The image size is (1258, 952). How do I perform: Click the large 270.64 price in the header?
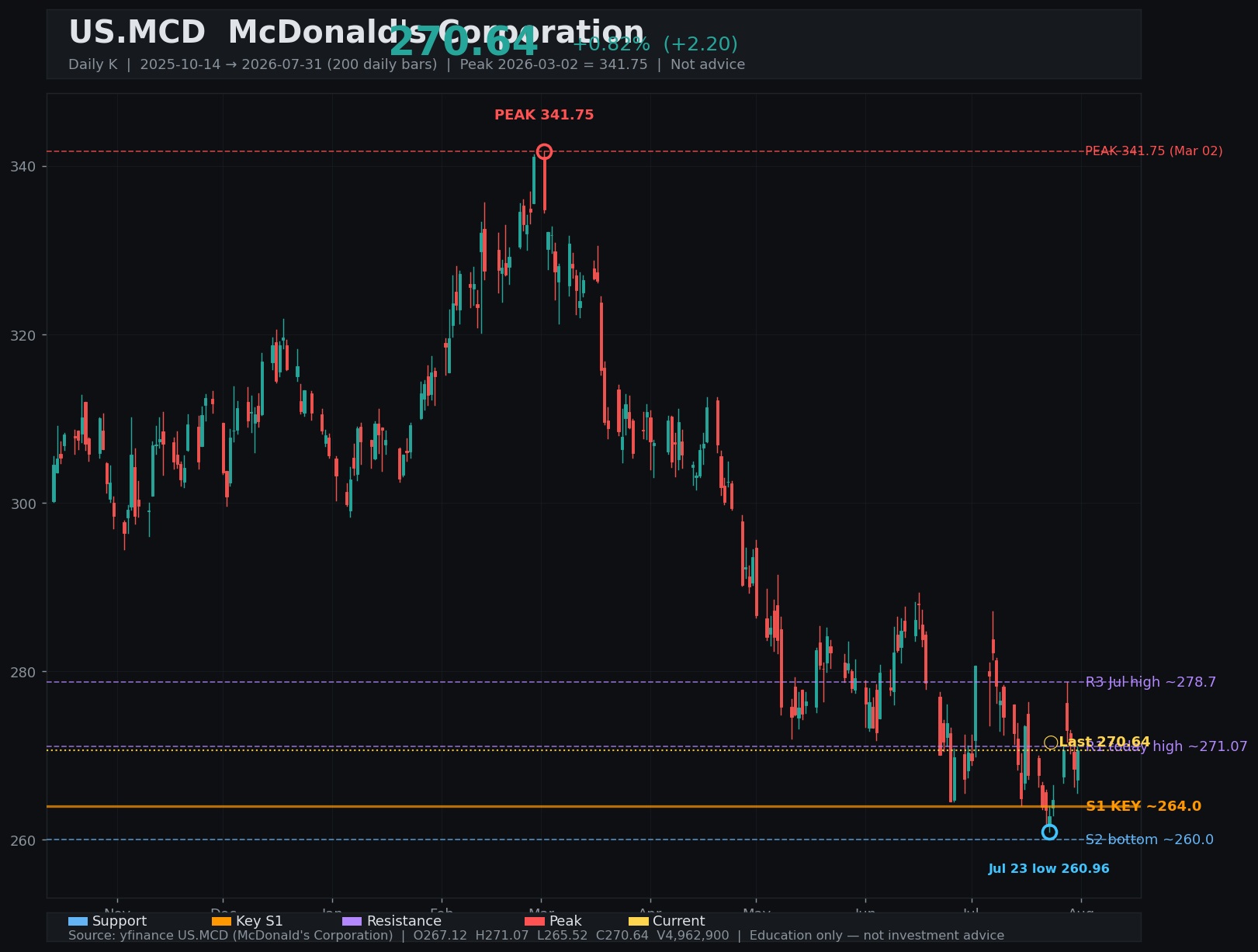pyautogui.click(x=463, y=42)
